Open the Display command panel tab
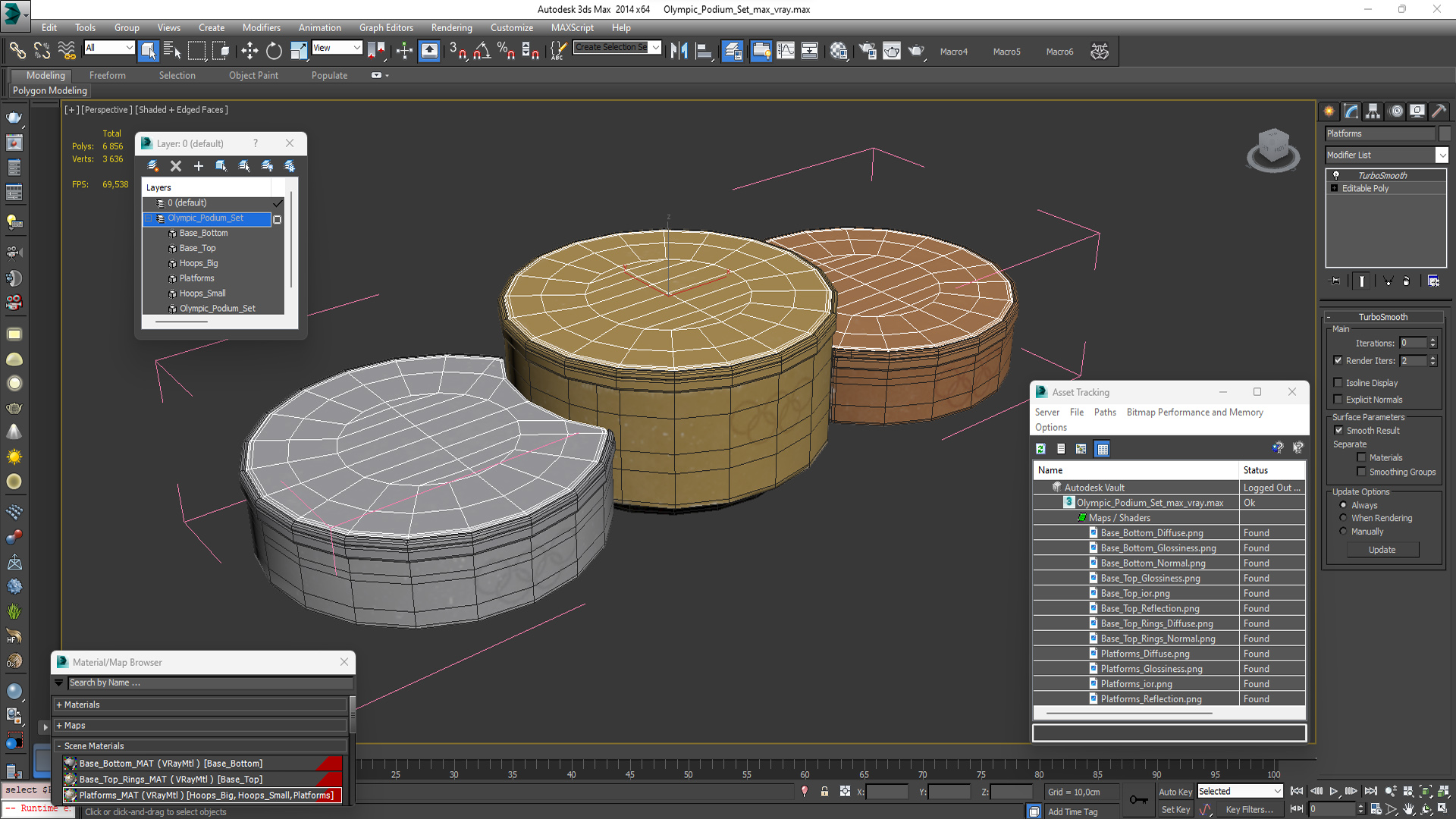 click(1417, 111)
